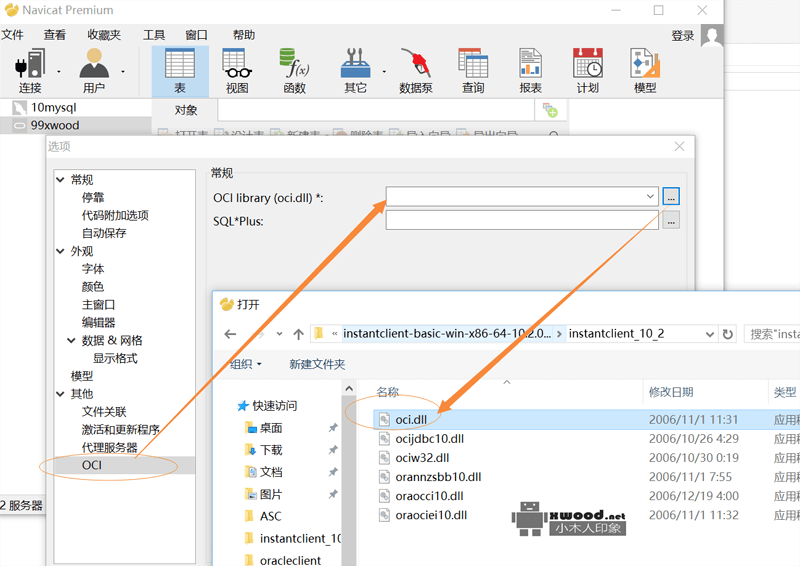
Task: Open the Others (其它) toolbar icon
Action: click(x=355, y=71)
